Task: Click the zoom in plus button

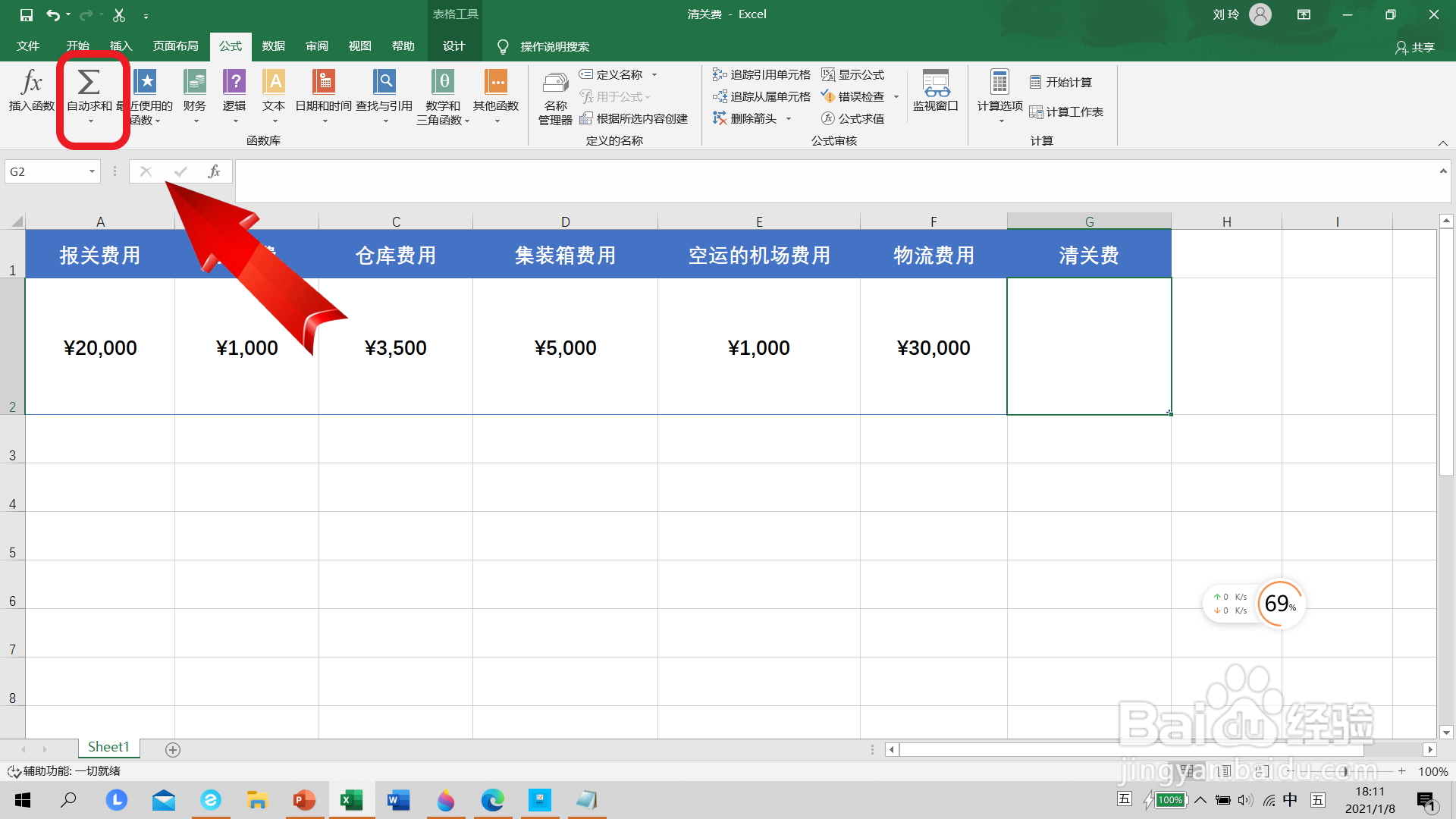Action: click(1402, 771)
